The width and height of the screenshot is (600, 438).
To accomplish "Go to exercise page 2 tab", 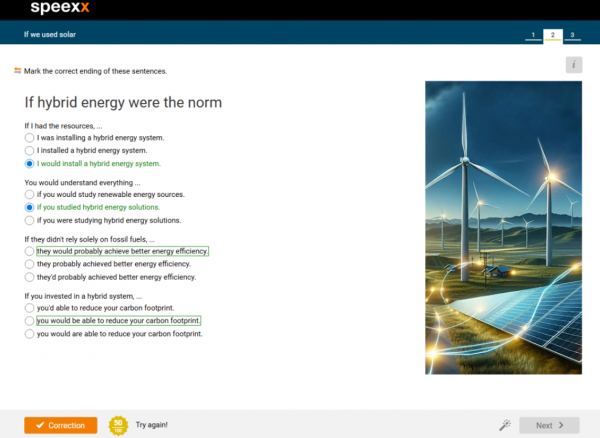I will coord(553,35).
